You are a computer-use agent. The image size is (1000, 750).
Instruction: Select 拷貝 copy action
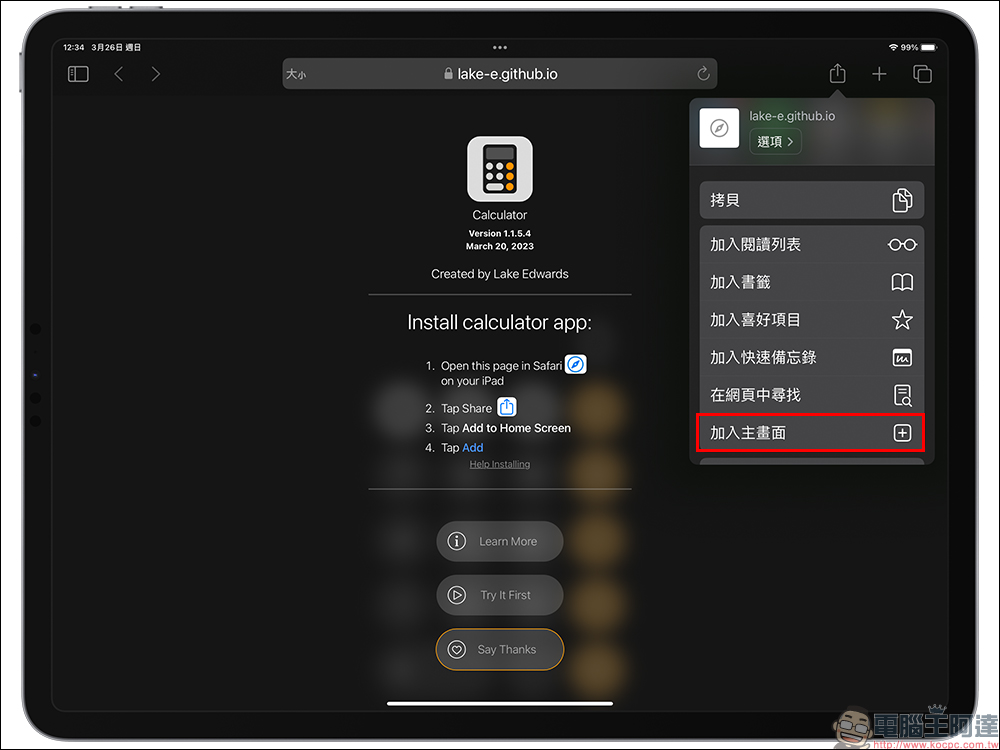click(x=812, y=200)
